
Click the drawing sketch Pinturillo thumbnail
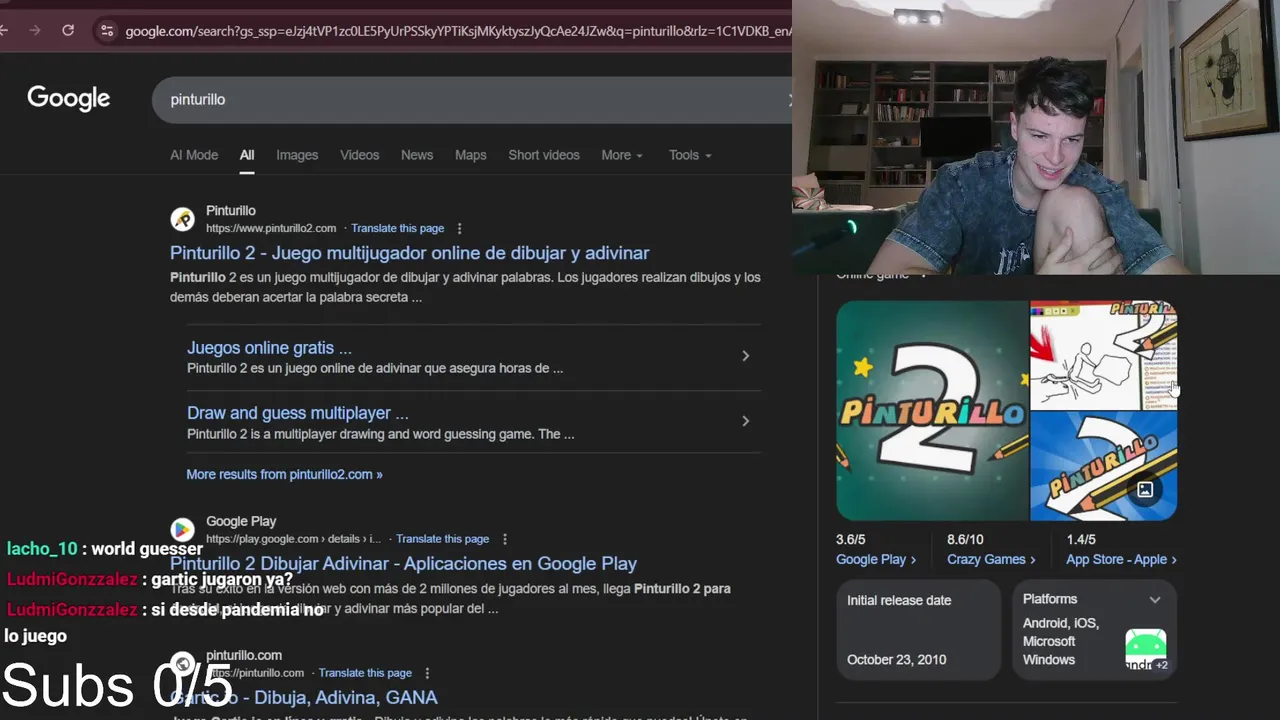click(x=1104, y=355)
